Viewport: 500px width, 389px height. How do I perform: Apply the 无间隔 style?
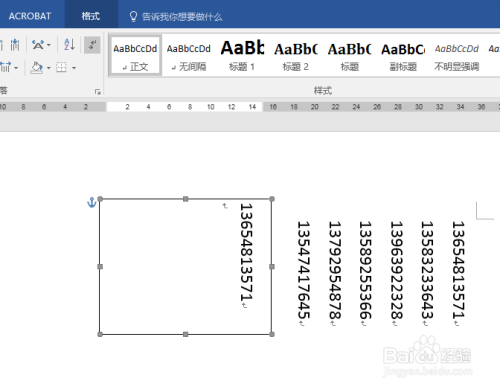pos(189,57)
